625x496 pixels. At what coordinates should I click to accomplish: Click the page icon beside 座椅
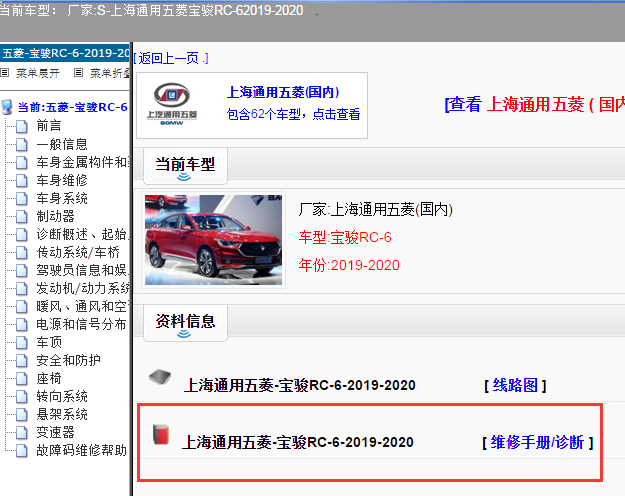click(22, 378)
